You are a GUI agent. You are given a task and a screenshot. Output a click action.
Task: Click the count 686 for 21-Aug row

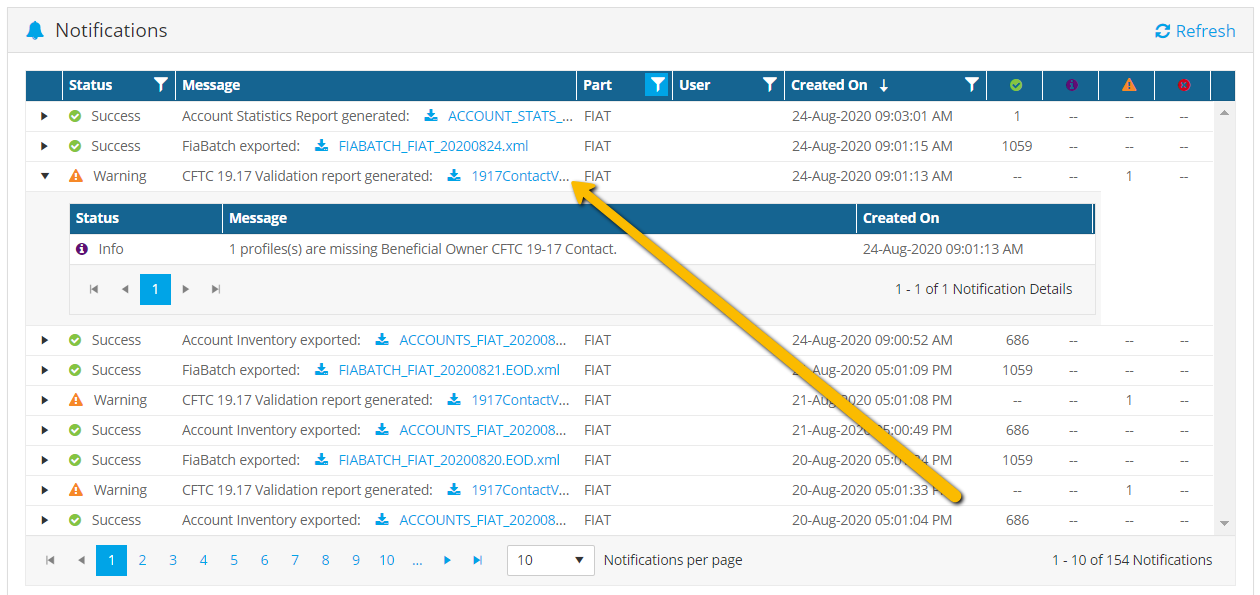[1017, 430]
